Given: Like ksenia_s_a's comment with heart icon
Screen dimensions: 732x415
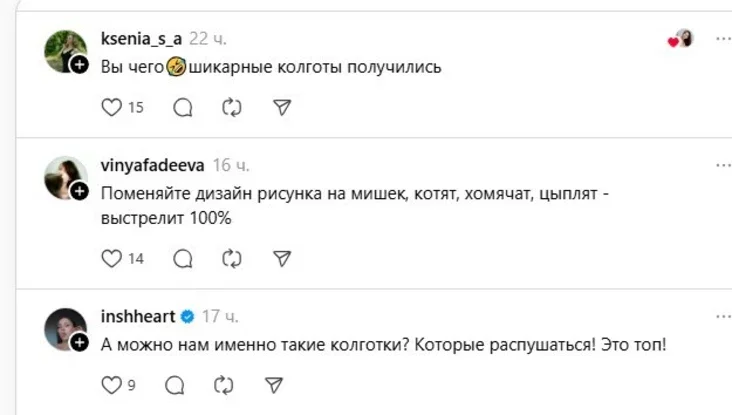Looking at the screenshot, I should [112, 107].
